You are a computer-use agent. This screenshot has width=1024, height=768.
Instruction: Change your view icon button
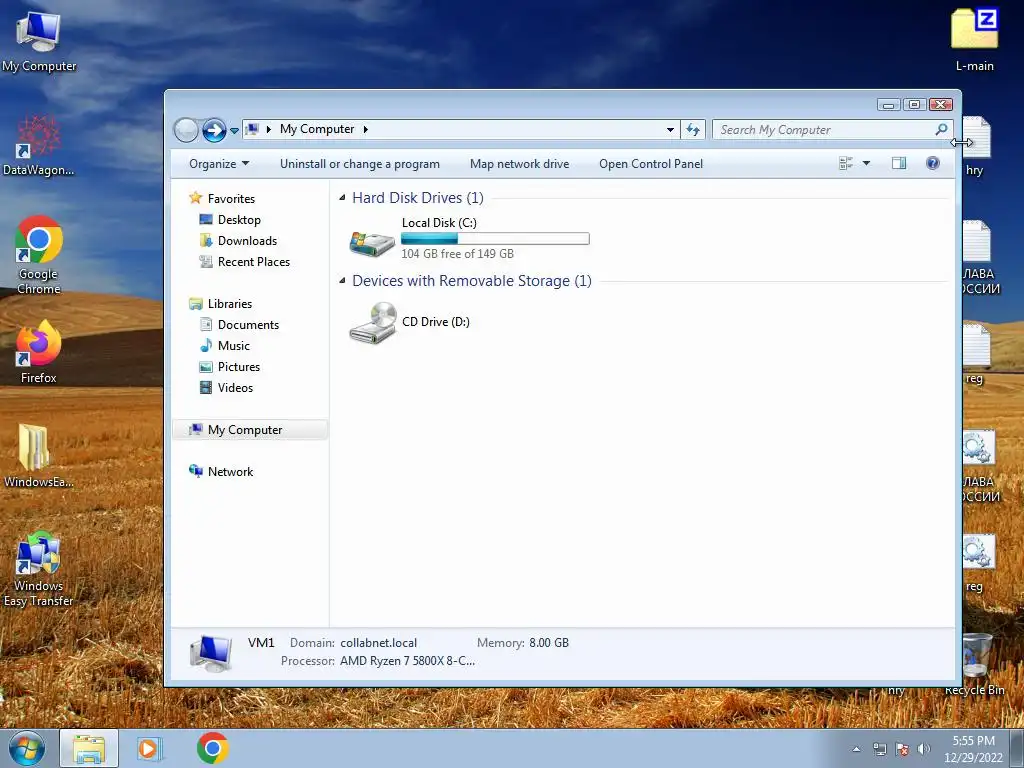tap(846, 163)
